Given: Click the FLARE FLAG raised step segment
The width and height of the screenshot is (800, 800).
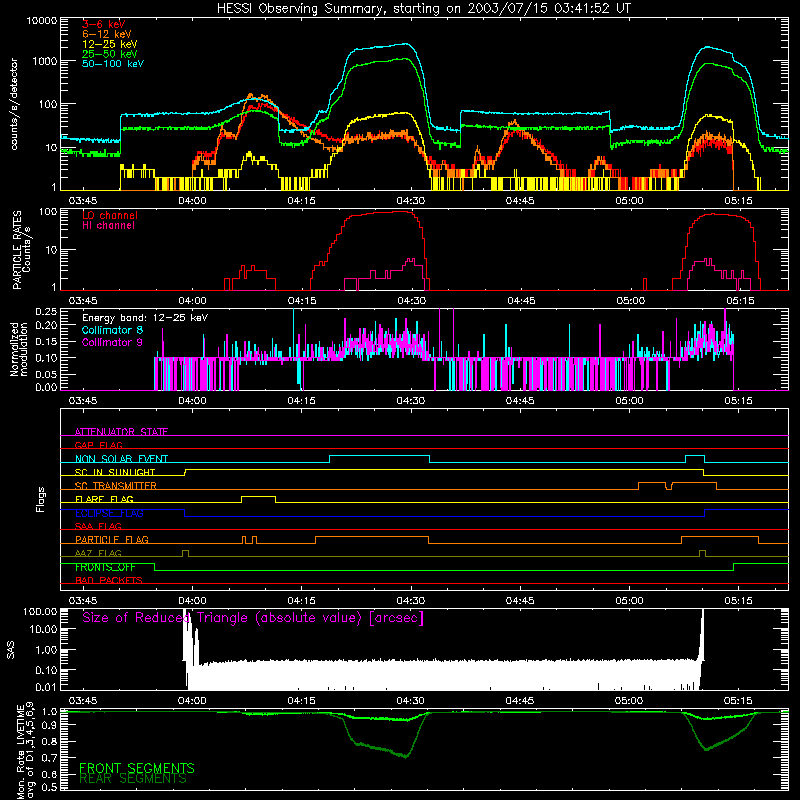Looking at the screenshot, I should pos(258,496).
